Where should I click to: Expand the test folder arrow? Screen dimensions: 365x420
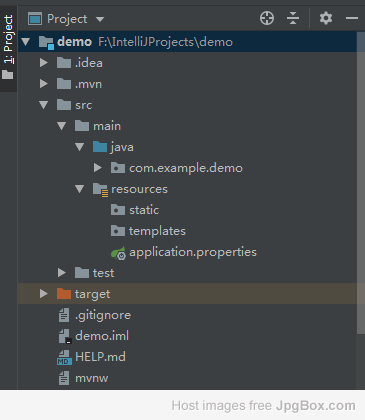62,273
